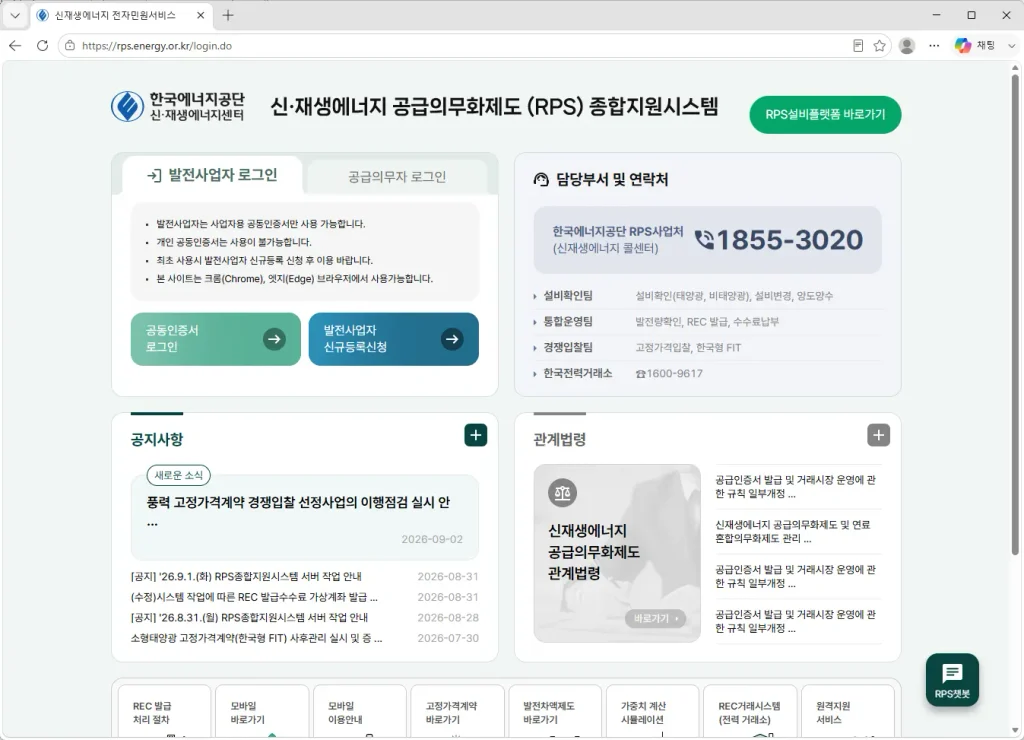
Task: Click the 한국에너지공단 logo
Action: pyautogui.click(x=178, y=106)
